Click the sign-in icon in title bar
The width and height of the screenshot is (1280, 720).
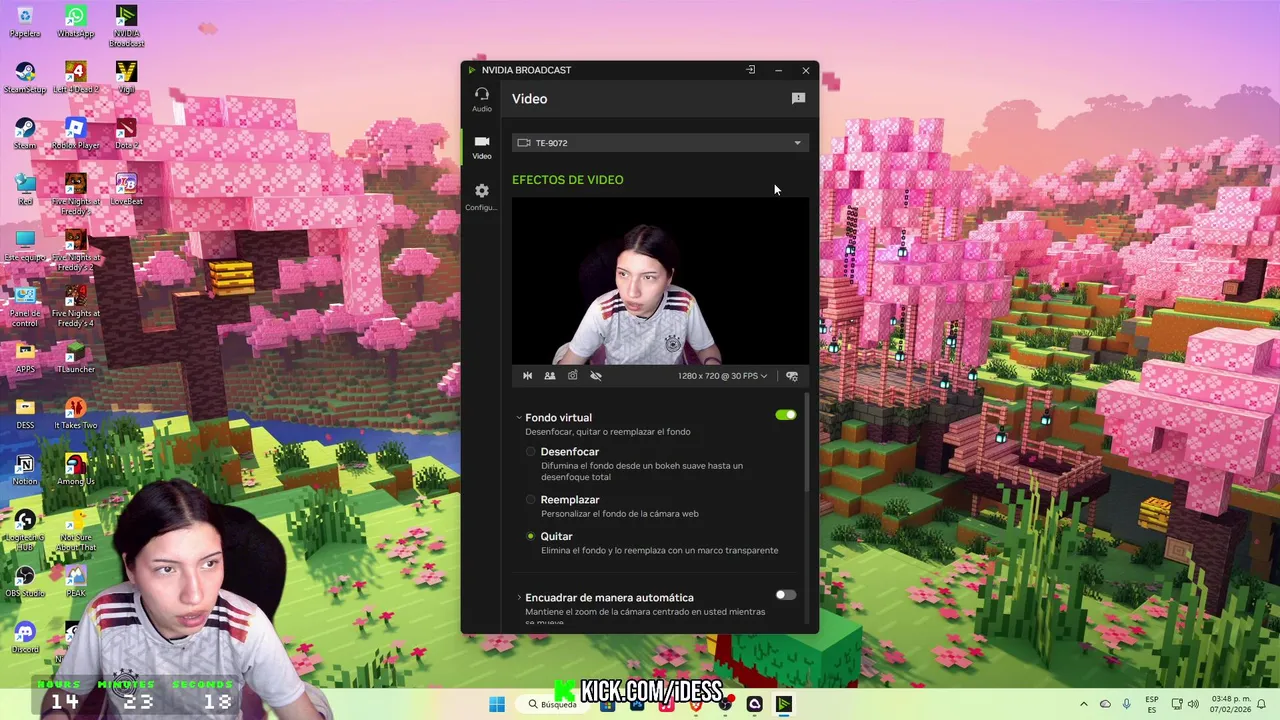coord(750,70)
